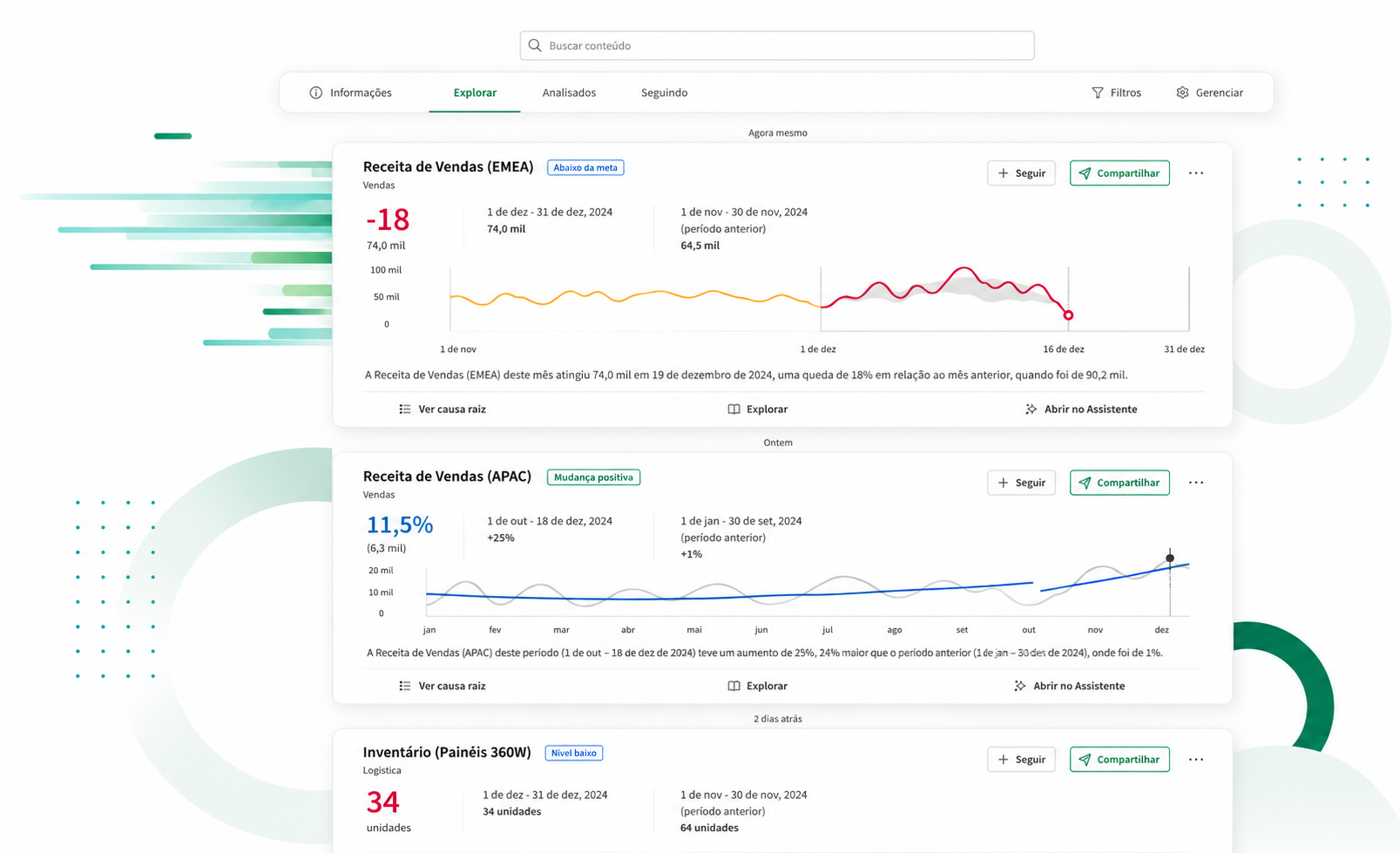Screen dimensions: 1400x853
Task: Focus the Buscar conteúdo search field
Action: click(777, 45)
